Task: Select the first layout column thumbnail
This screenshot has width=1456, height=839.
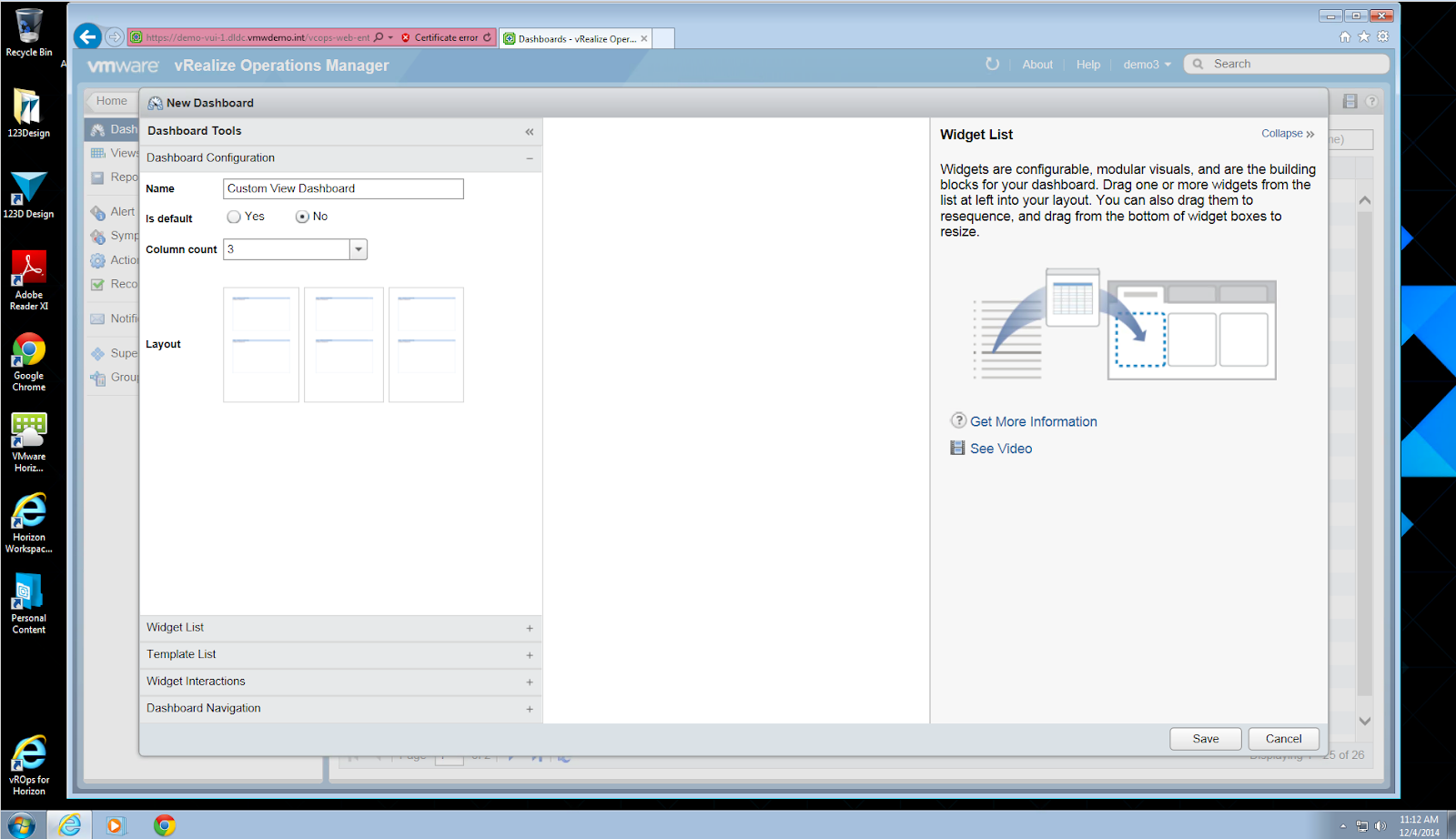Action: 261,345
